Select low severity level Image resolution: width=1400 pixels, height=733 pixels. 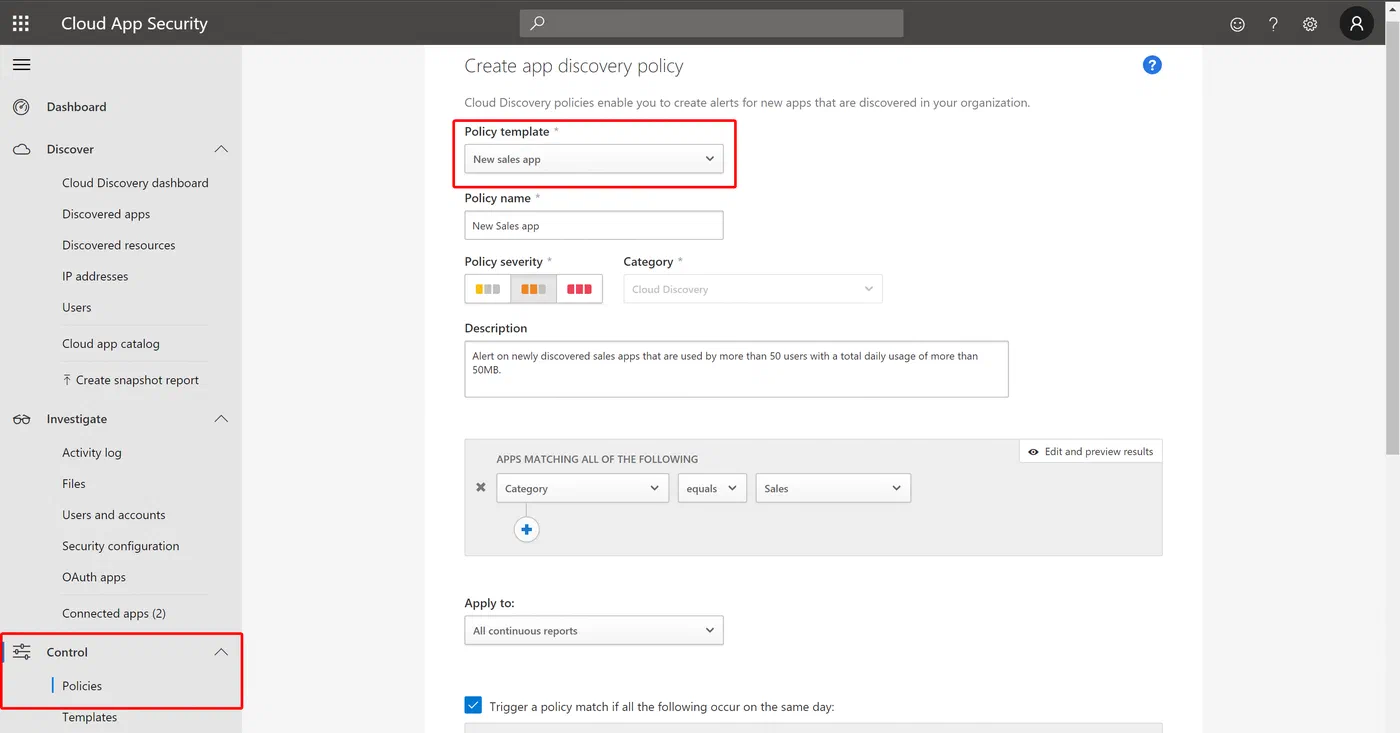(487, 289)
